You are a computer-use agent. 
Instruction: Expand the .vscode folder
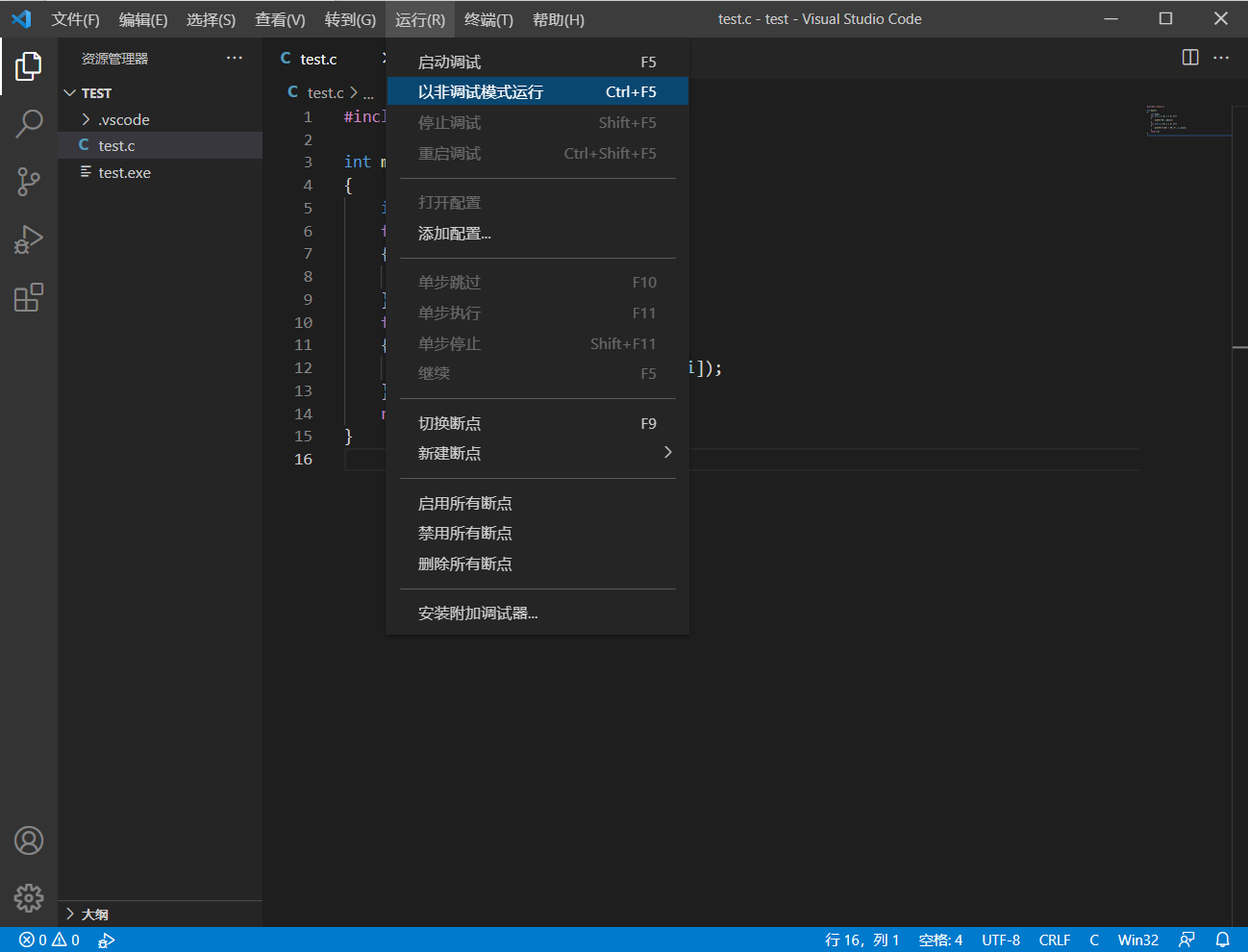pyautogui.click(x=160, y=119)
